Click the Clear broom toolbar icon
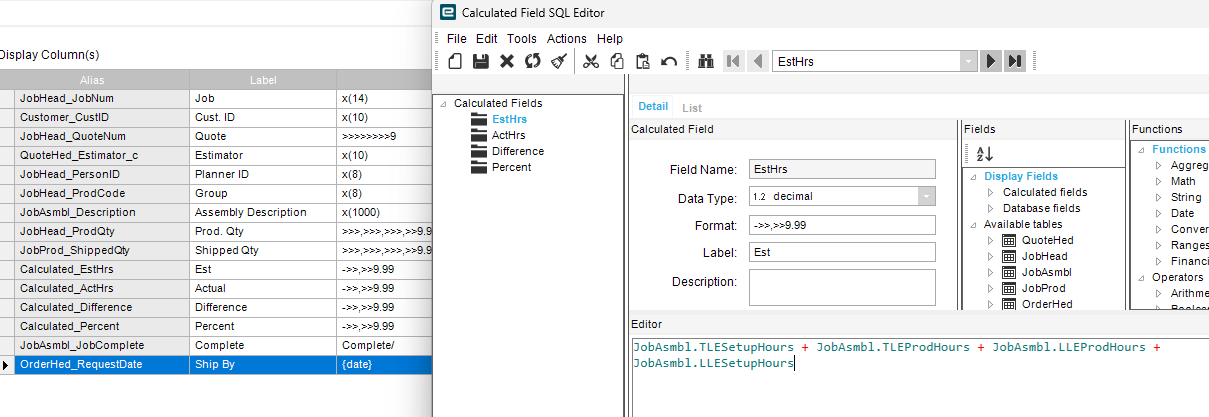The width and height of the screenshot is (1209, 417). pos(558,61)
